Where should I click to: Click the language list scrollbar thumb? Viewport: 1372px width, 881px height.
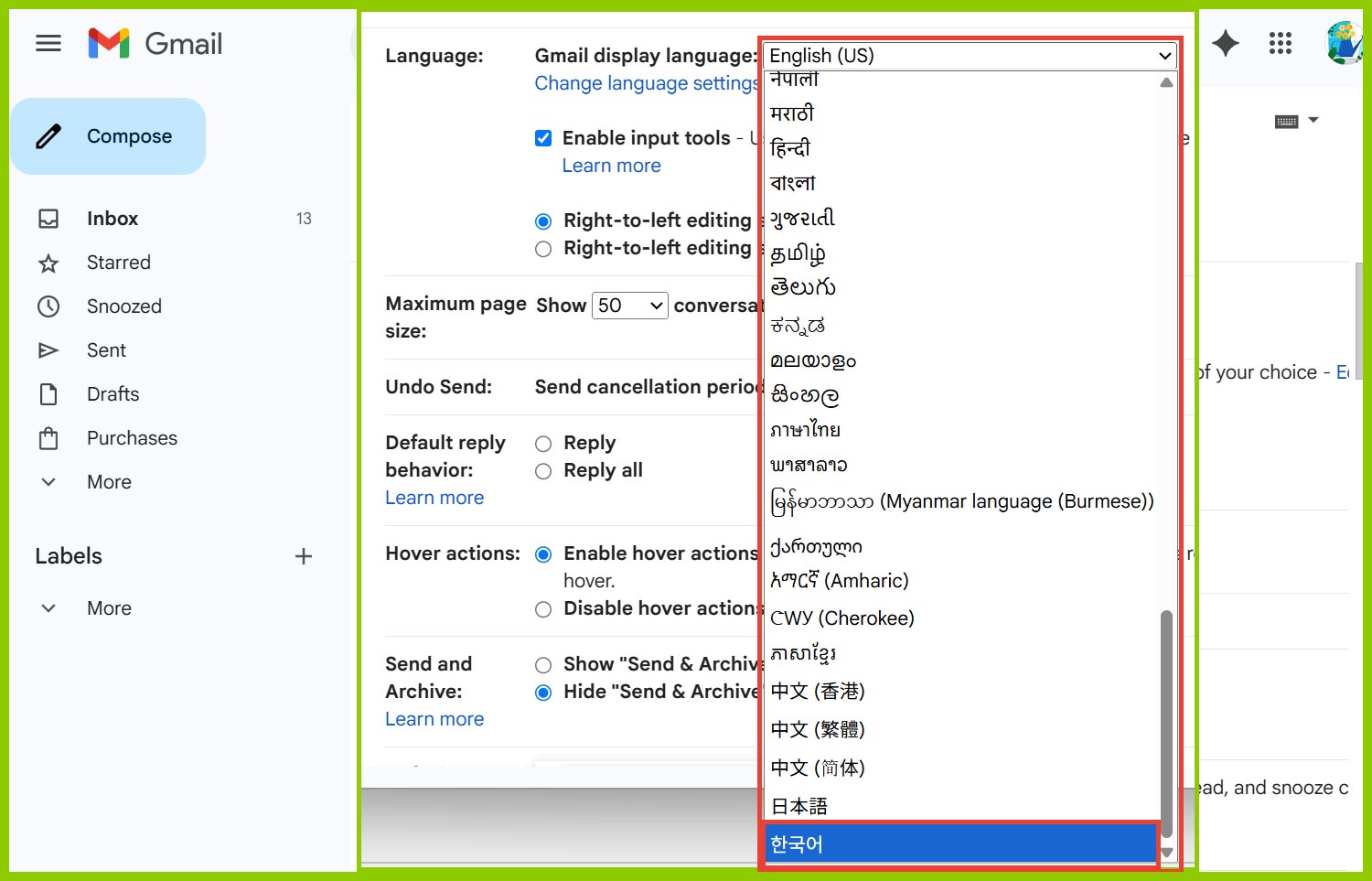(1166, 724)
